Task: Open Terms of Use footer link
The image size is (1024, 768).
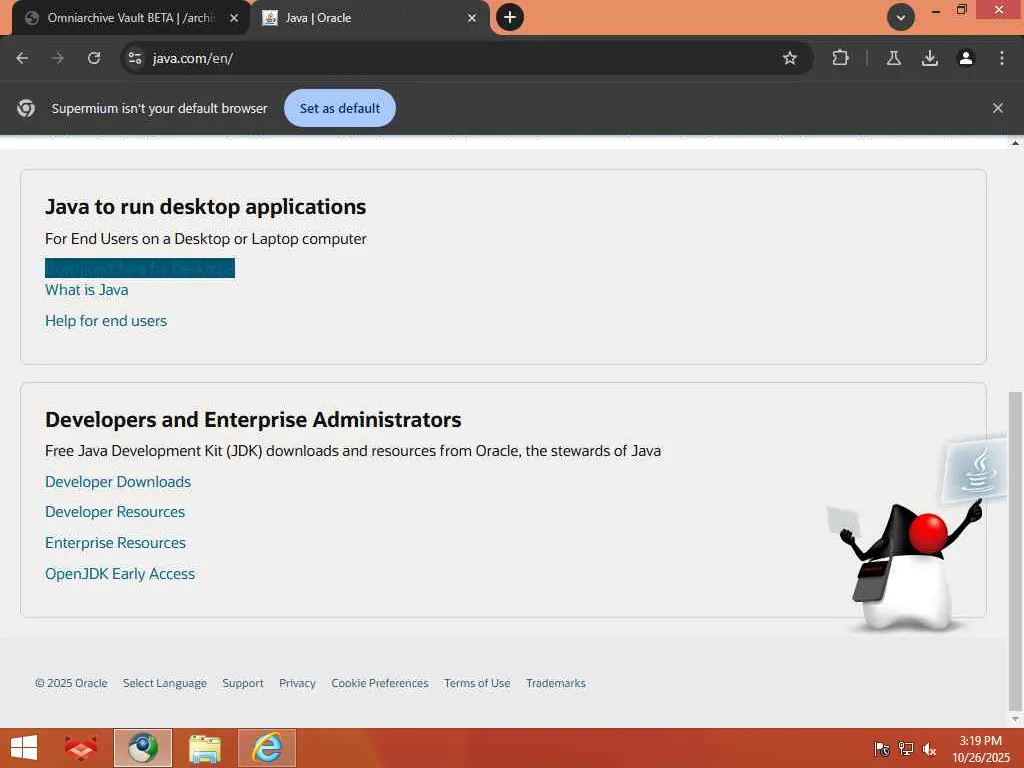Action: pyautogui.click(x=477, y=683)
